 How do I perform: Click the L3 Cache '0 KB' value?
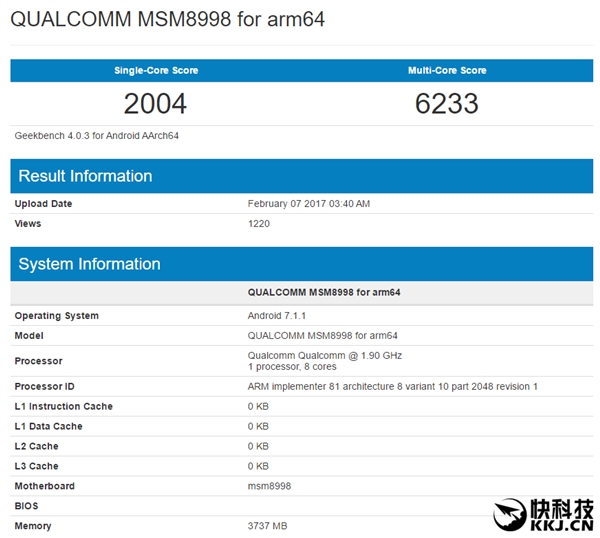[x=258, y=466]
